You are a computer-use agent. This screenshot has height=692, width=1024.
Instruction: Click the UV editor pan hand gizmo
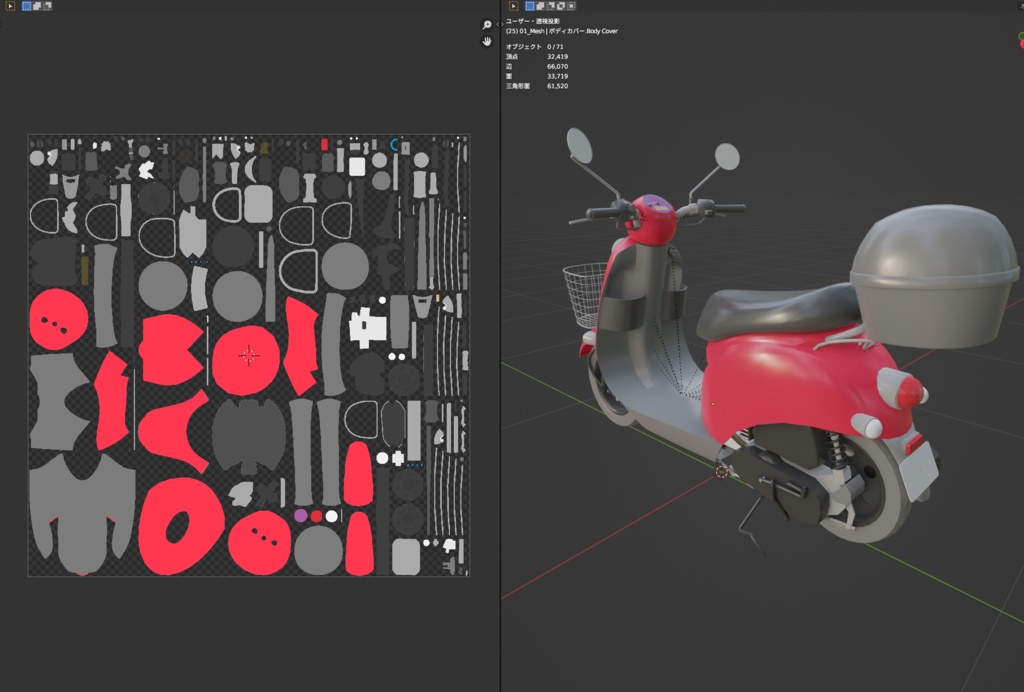(487, 41)
